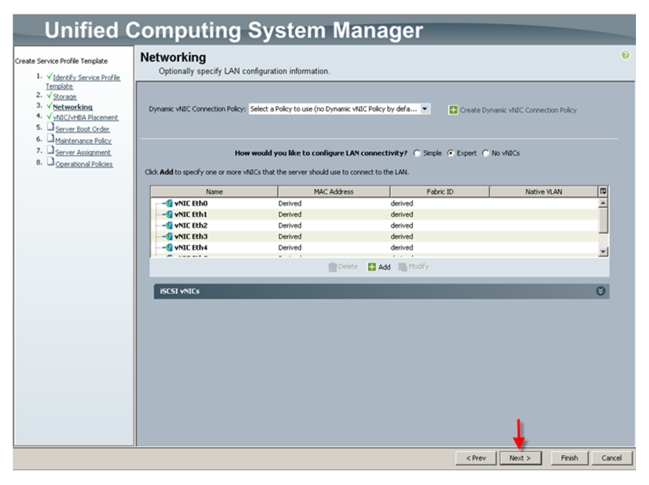
Task: Click the Finish button
Action: point(569,458)
